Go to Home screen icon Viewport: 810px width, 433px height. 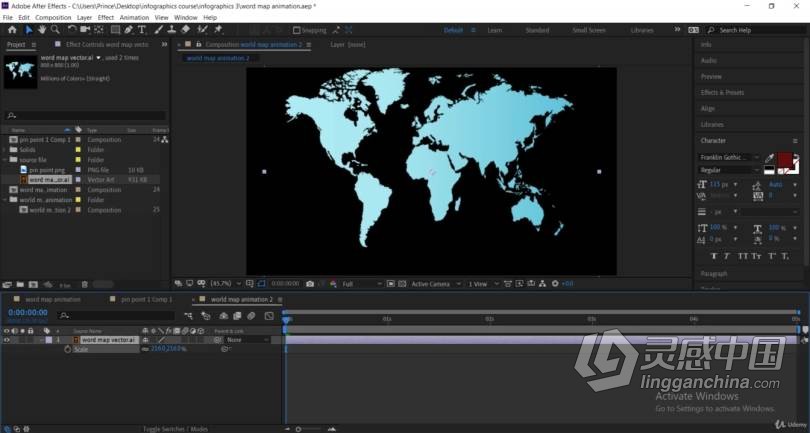click(x=12, y=30)
